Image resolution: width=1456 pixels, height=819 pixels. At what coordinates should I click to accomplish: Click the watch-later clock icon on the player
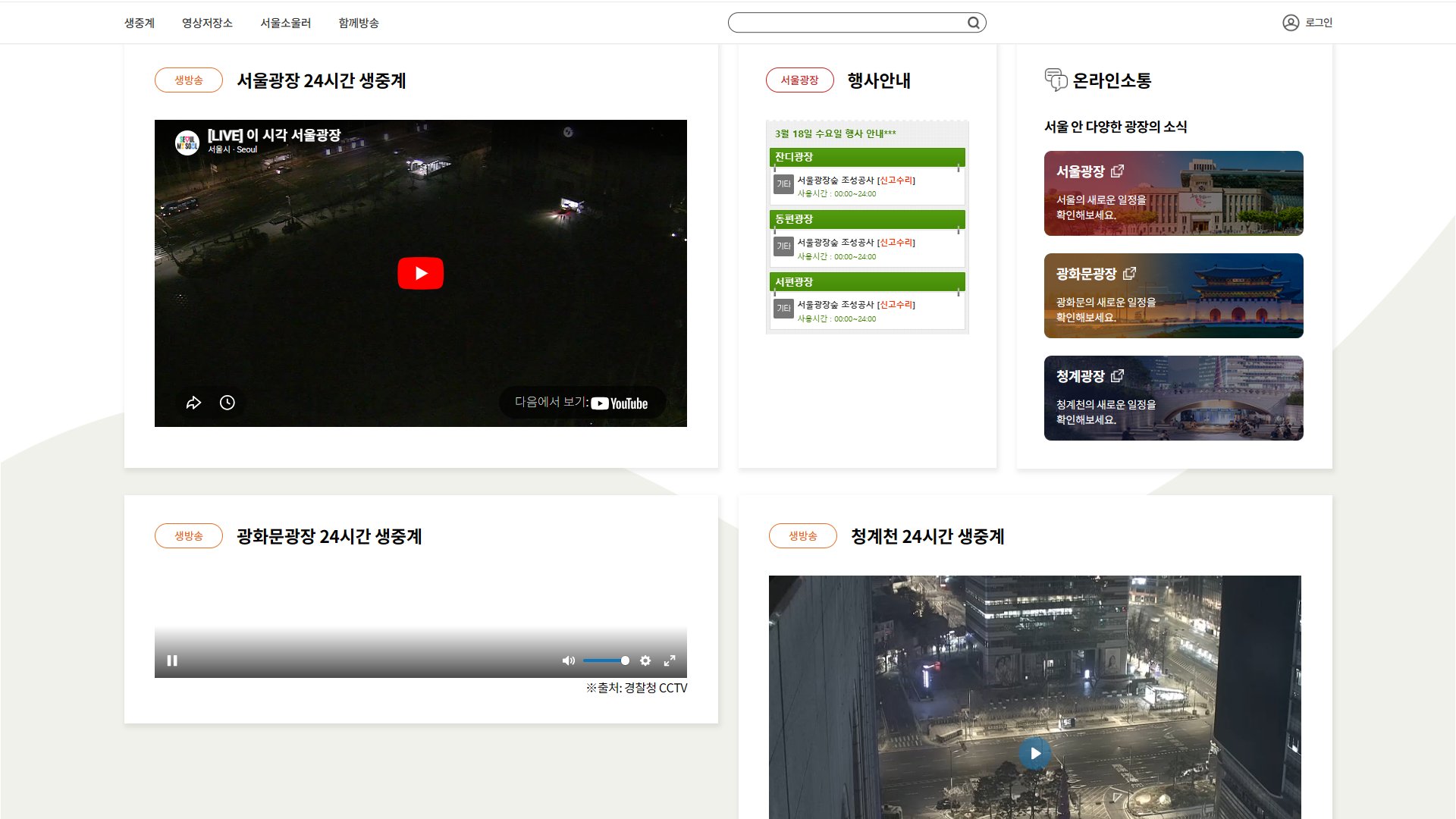[227, 403]
